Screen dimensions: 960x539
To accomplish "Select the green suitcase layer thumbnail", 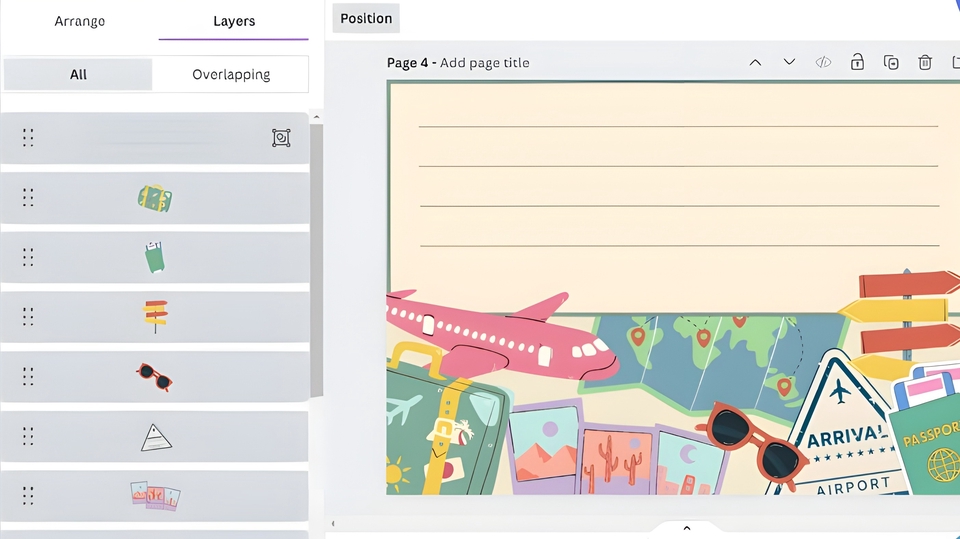I will (x=155, y=198).
